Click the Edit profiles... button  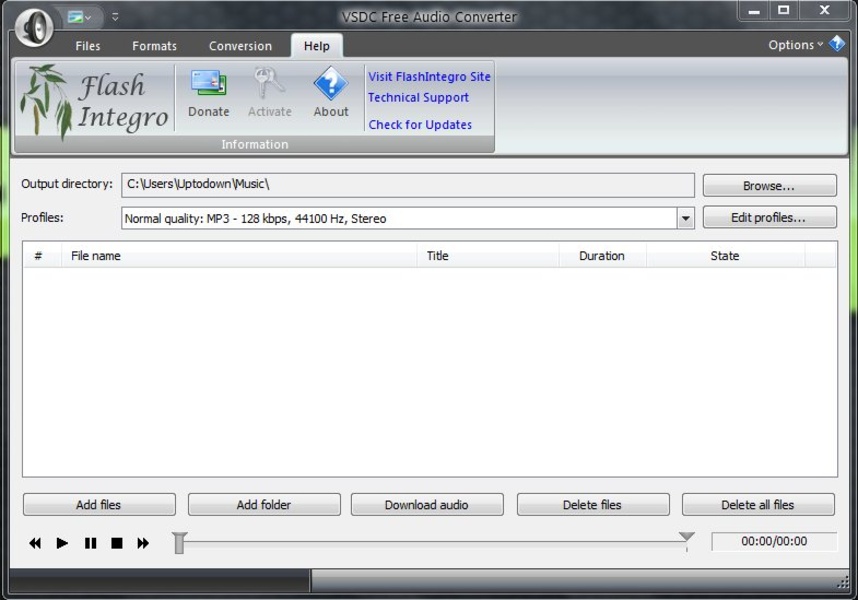(769, 217)
